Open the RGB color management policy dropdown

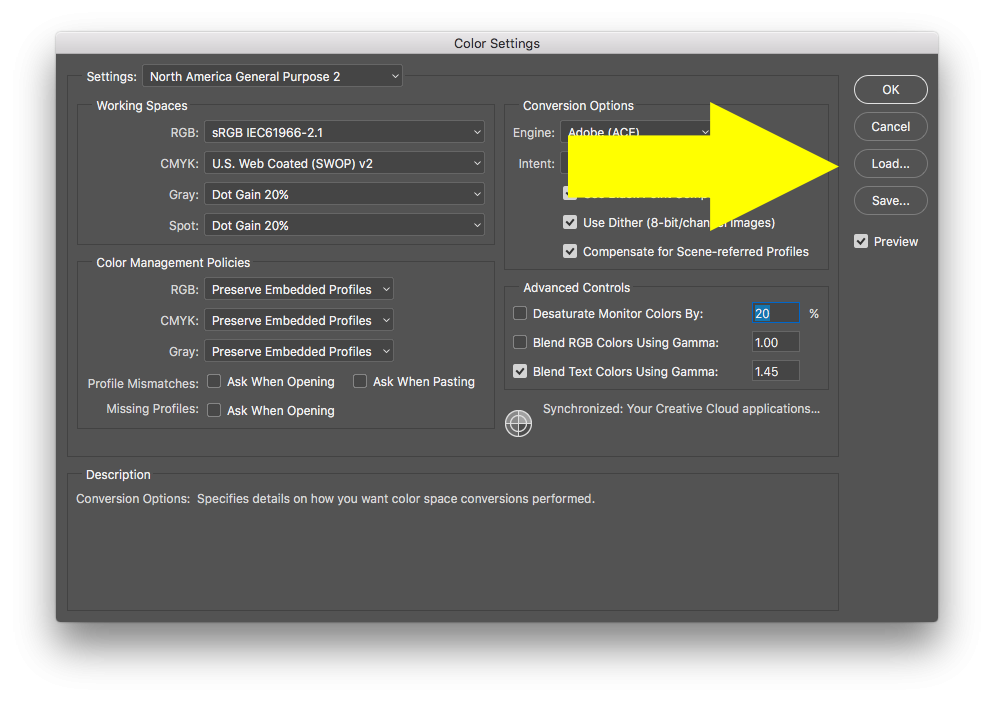[299, 289]
